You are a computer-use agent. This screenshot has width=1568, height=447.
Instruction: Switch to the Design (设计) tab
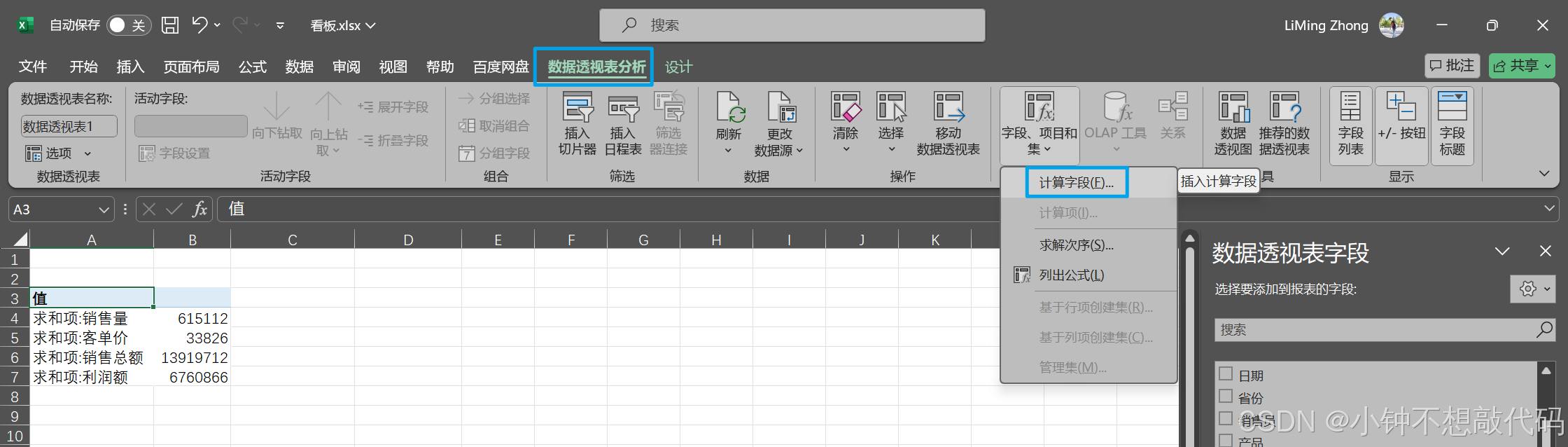678,67
